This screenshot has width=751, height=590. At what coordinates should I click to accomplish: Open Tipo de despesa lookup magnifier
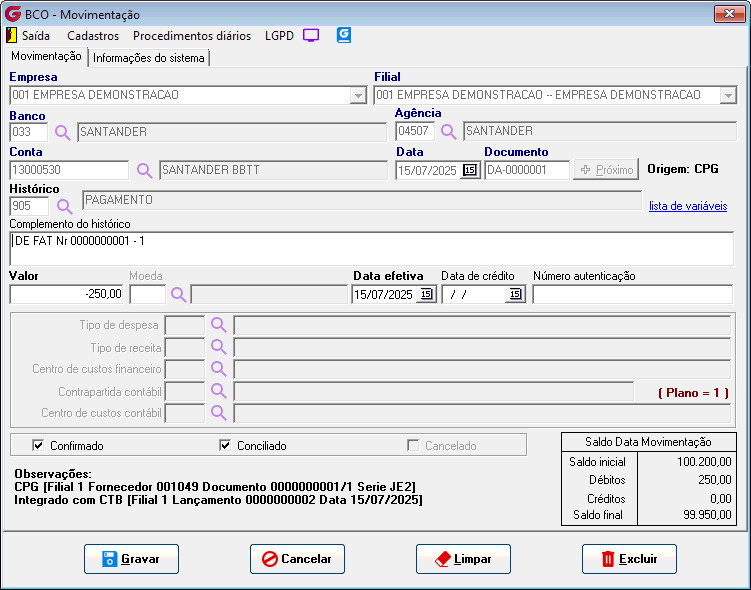(x=218, y=325)
